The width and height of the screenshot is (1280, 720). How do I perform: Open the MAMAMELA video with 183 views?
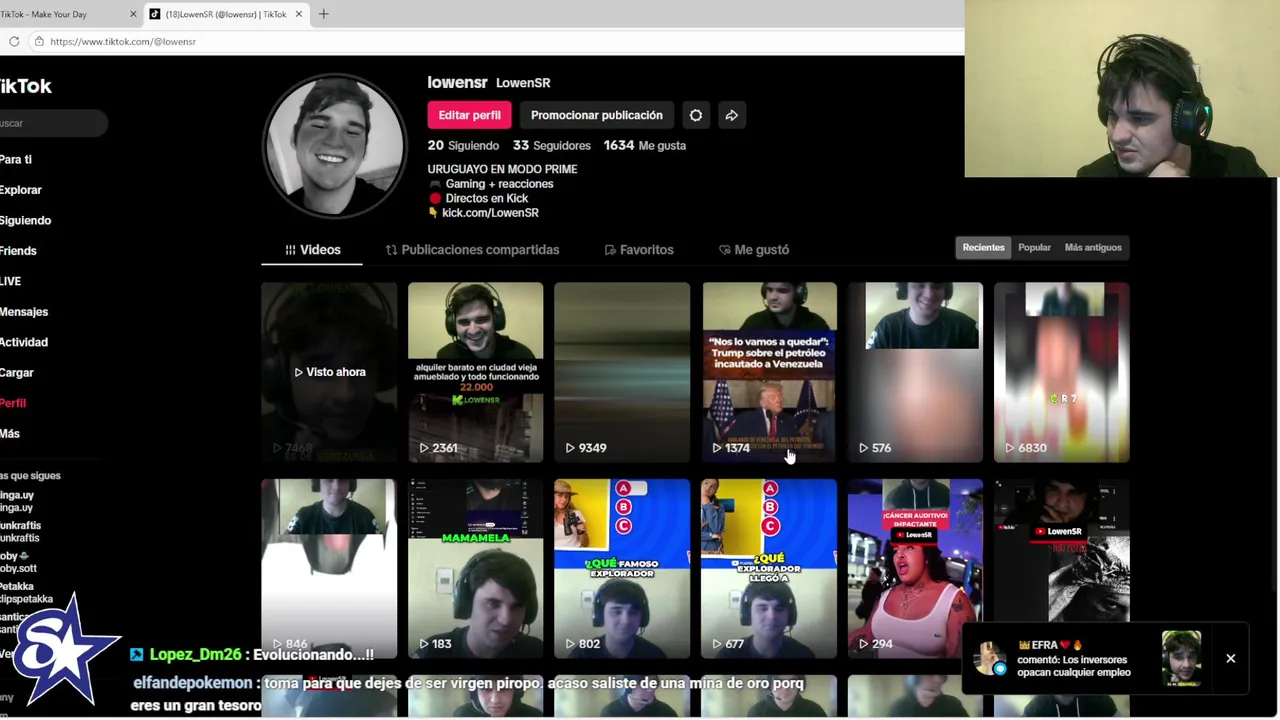476,568
